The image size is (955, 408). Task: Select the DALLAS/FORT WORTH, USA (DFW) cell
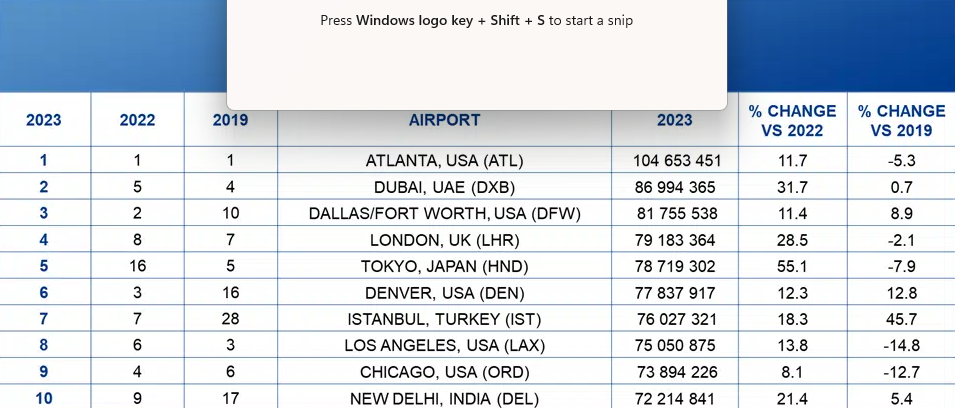pyautogui.click(x=444, y=213)
